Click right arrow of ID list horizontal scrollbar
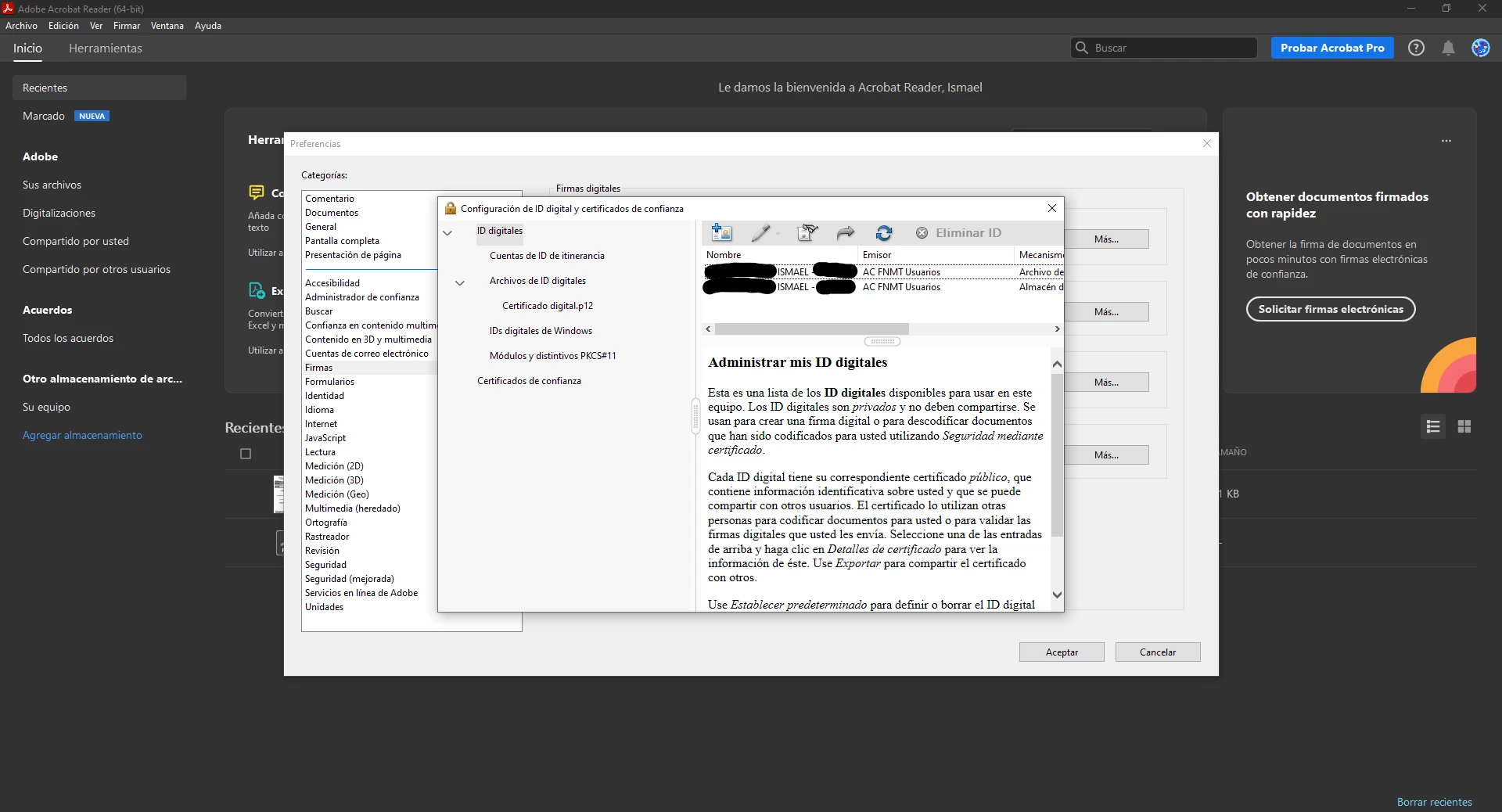 click(1057, 329)
